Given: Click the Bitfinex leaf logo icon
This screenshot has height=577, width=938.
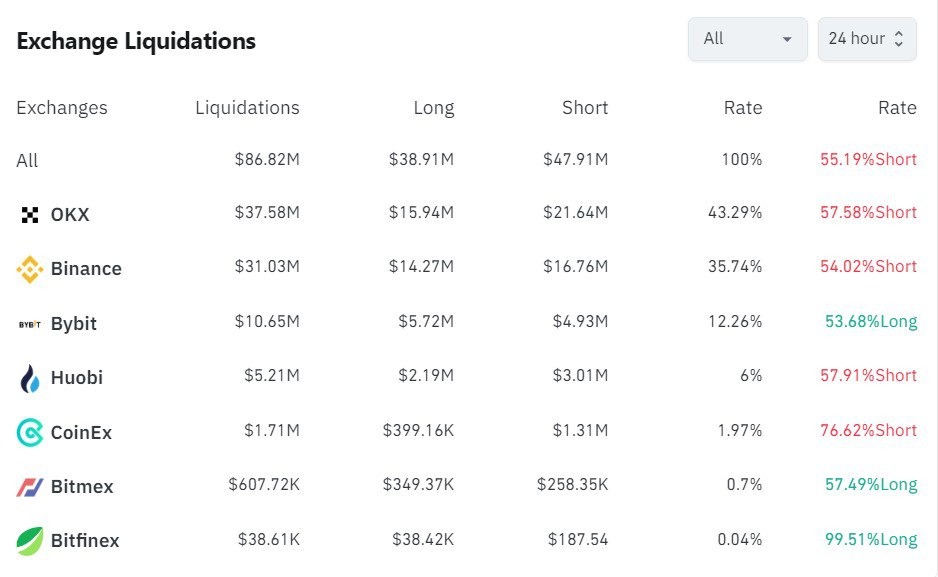Looking at the screenshot, I should coord(30,541).
